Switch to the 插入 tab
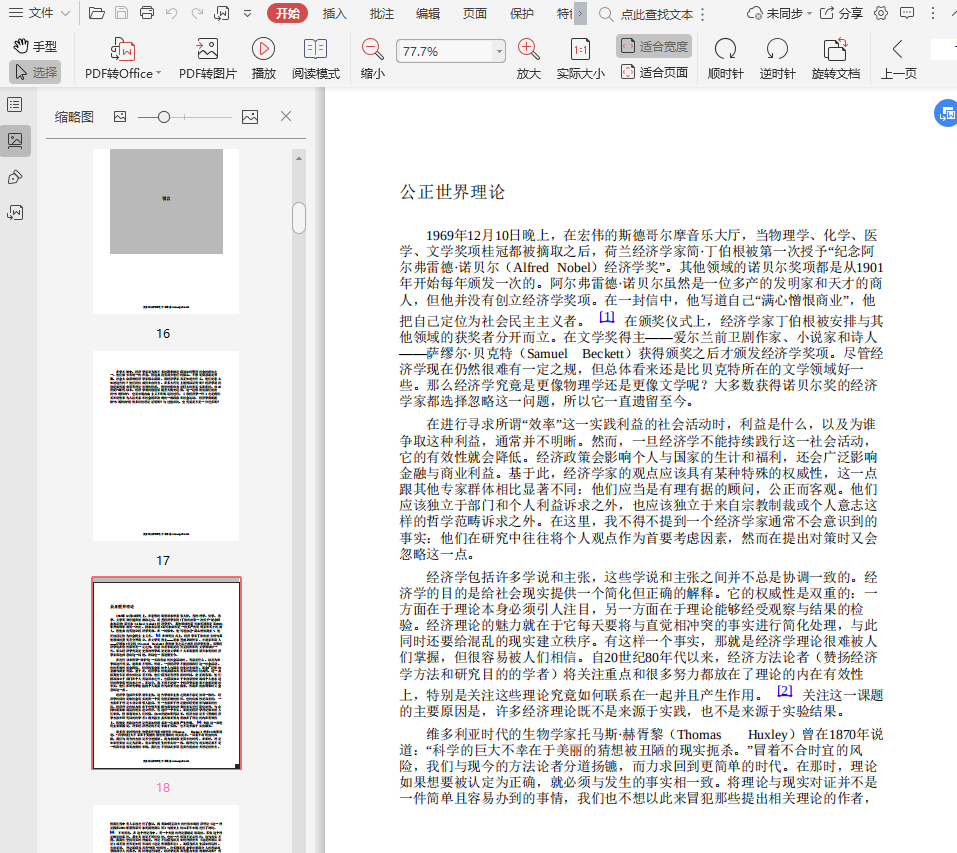This screenshot has height=853, width=957. point(335,13)
